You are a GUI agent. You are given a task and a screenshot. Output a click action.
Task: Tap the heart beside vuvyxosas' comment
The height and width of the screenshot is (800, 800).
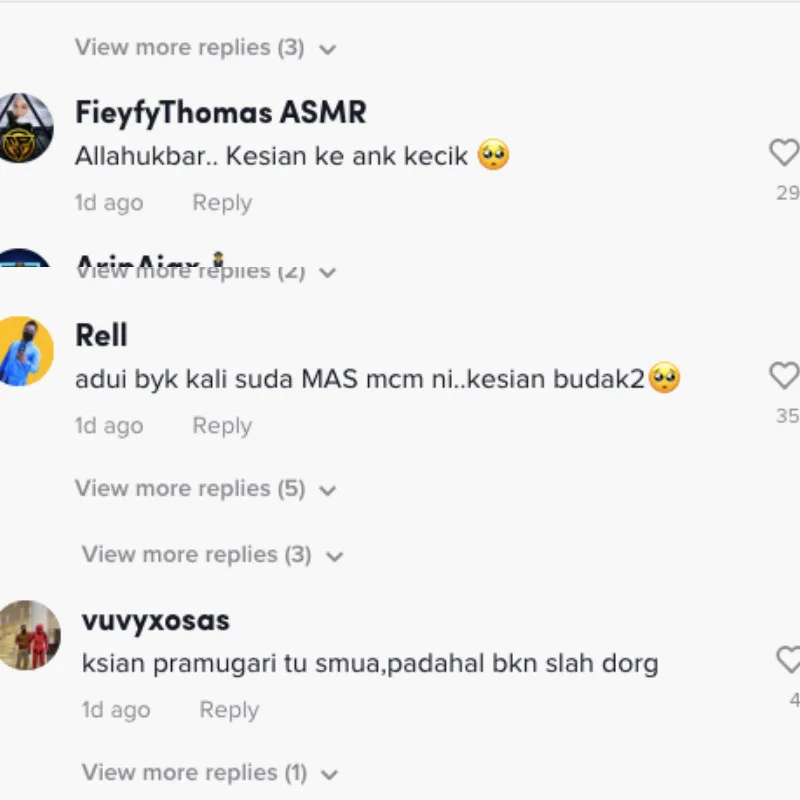tap(789, 659)
